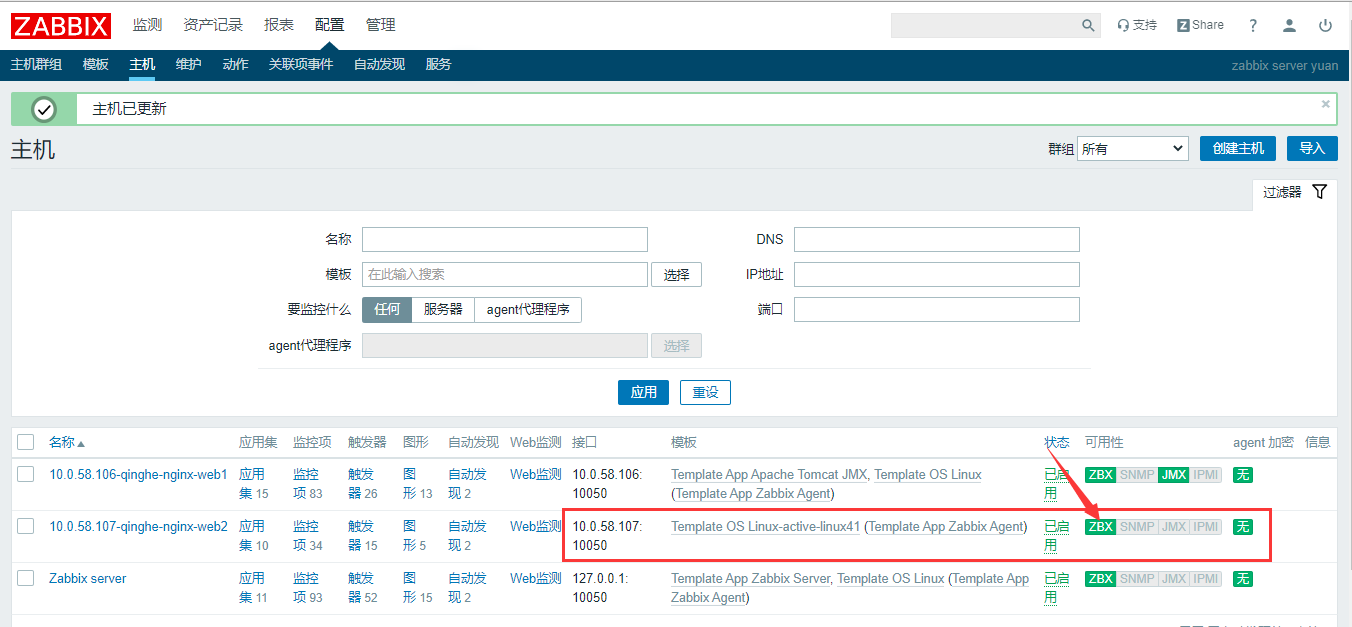
Task: Open the 群组 dropdown
Action: pos(1133,149)
